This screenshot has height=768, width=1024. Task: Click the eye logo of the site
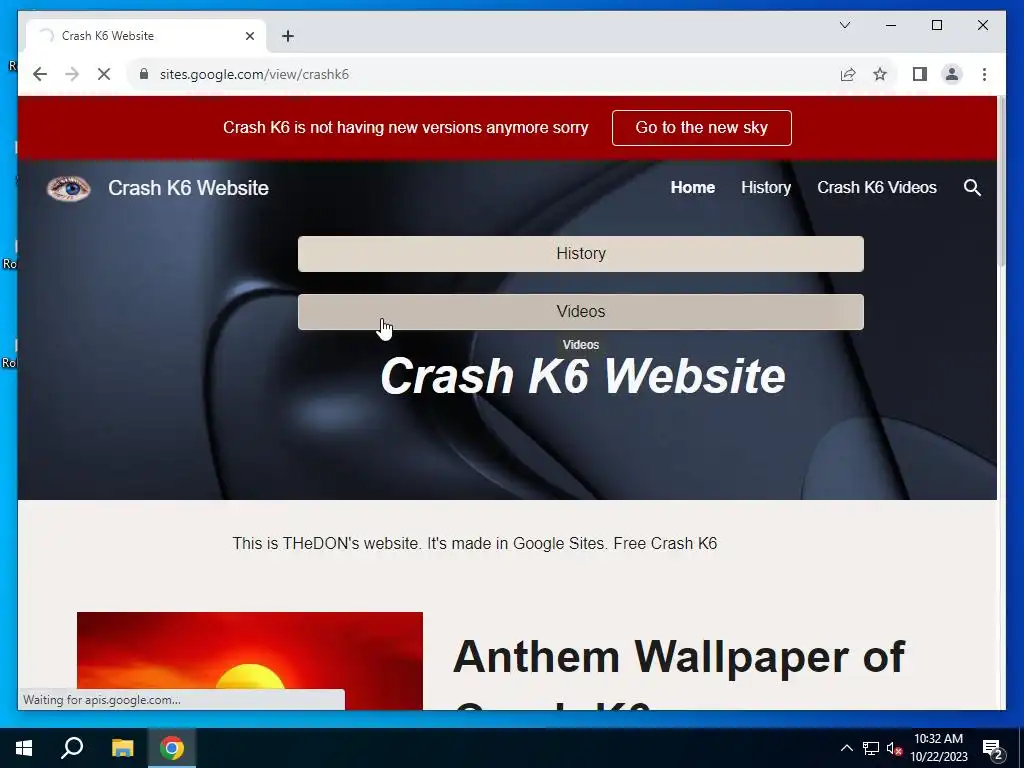(x=69, y=189)
